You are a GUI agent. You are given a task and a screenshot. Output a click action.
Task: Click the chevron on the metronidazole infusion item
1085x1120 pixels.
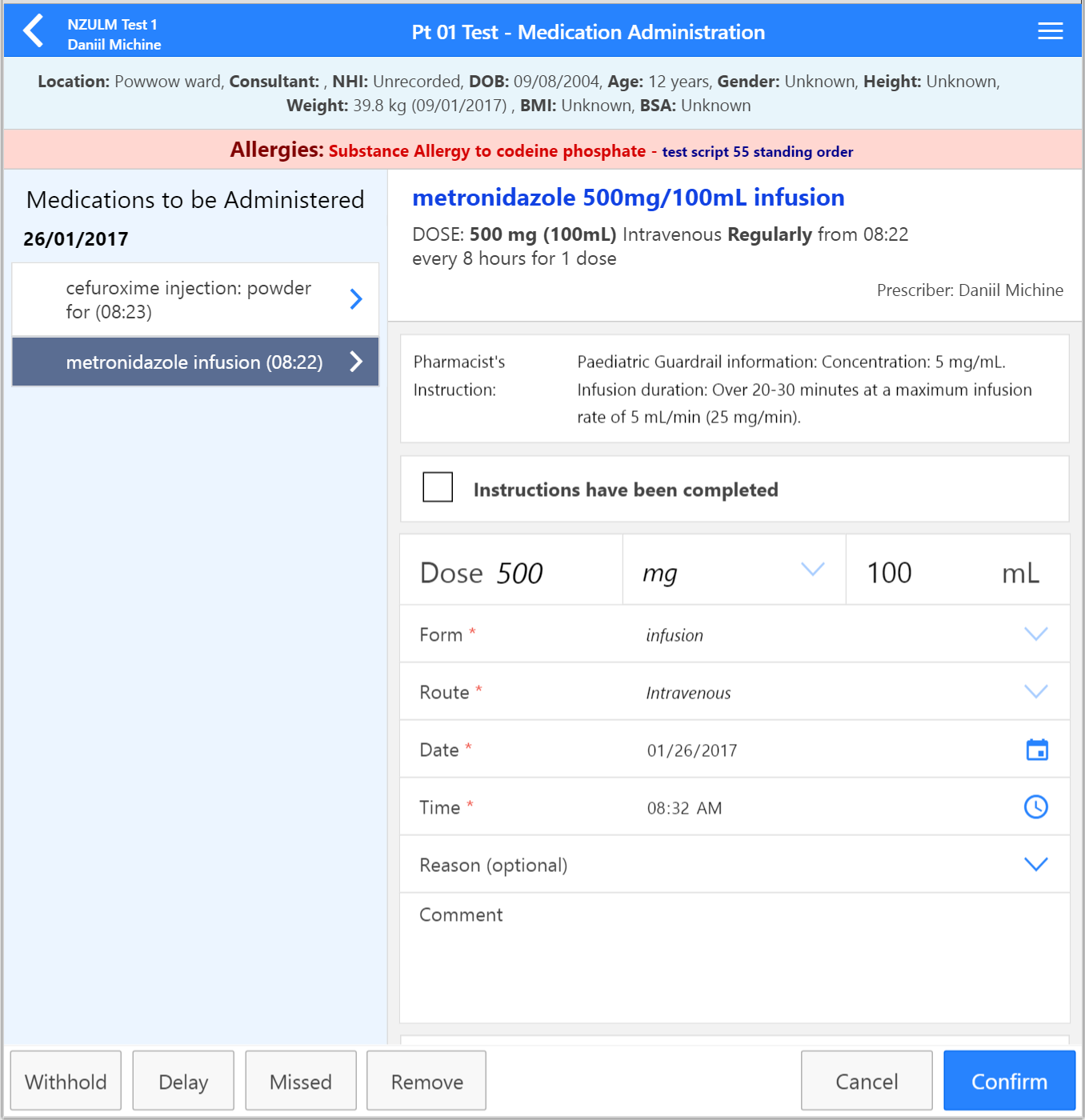355,362
